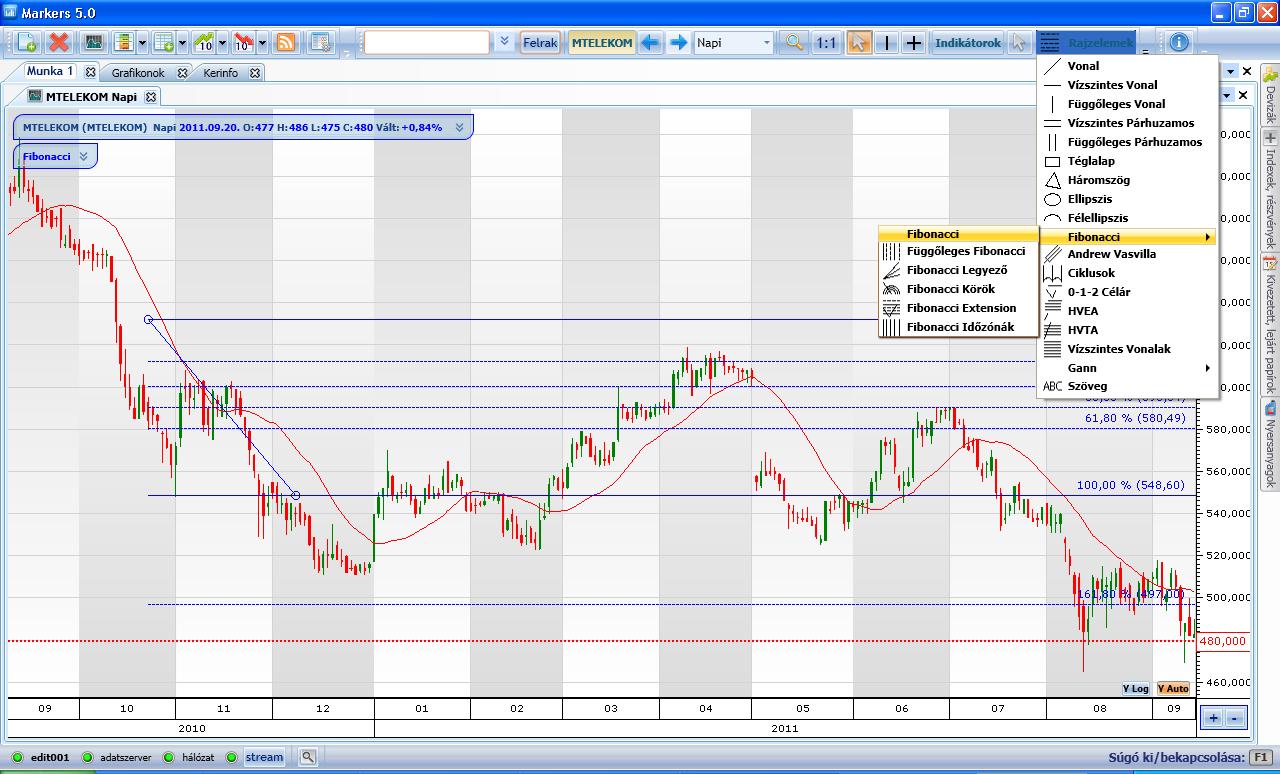The width and height of the screenshot is (1280, 774).
Task: Create a new document with the plus page icon
Action: (27, 43)
